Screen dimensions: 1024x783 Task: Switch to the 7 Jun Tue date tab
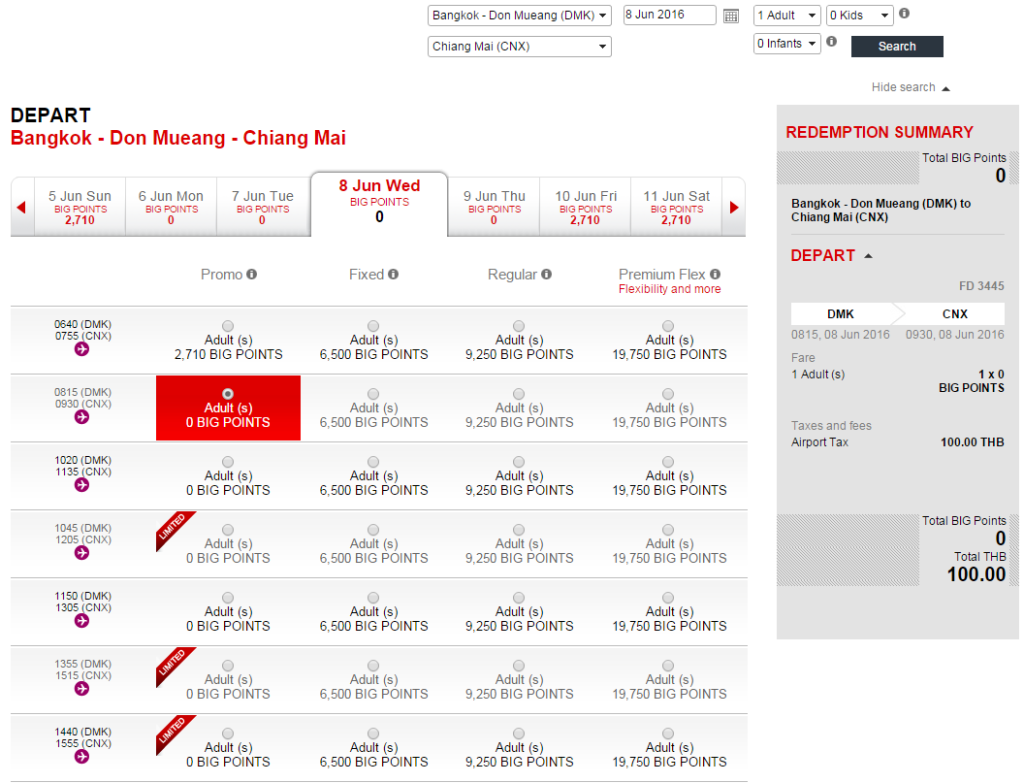pyautogui.click(x=263, y=207)
